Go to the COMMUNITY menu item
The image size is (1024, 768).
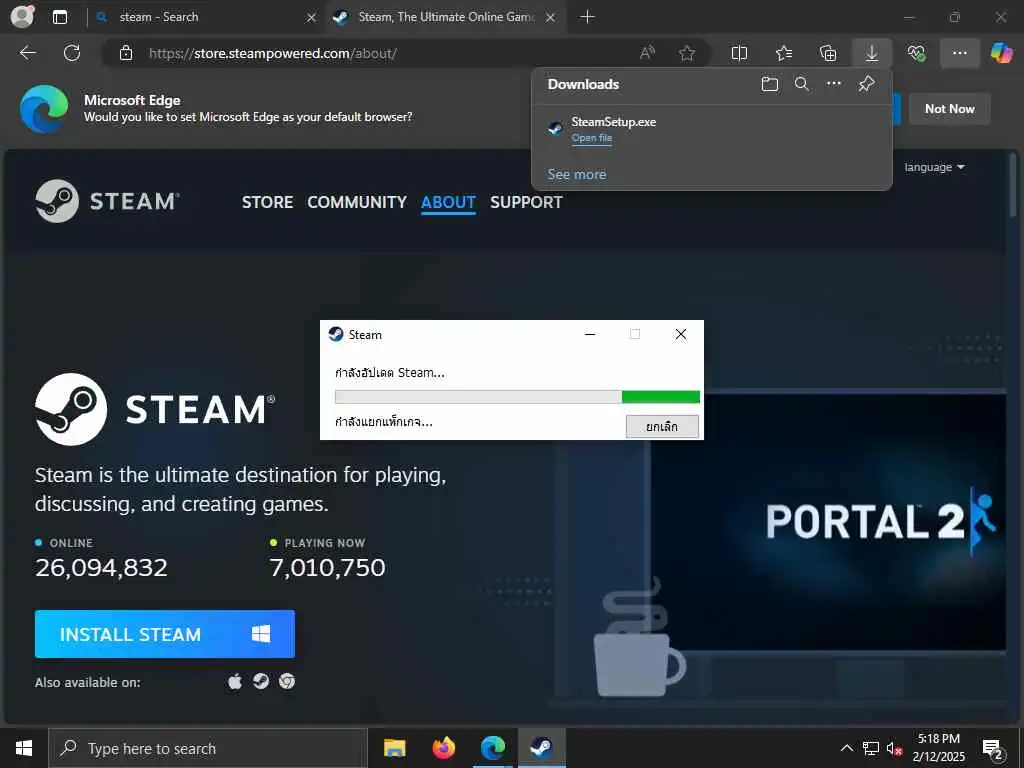357,202
